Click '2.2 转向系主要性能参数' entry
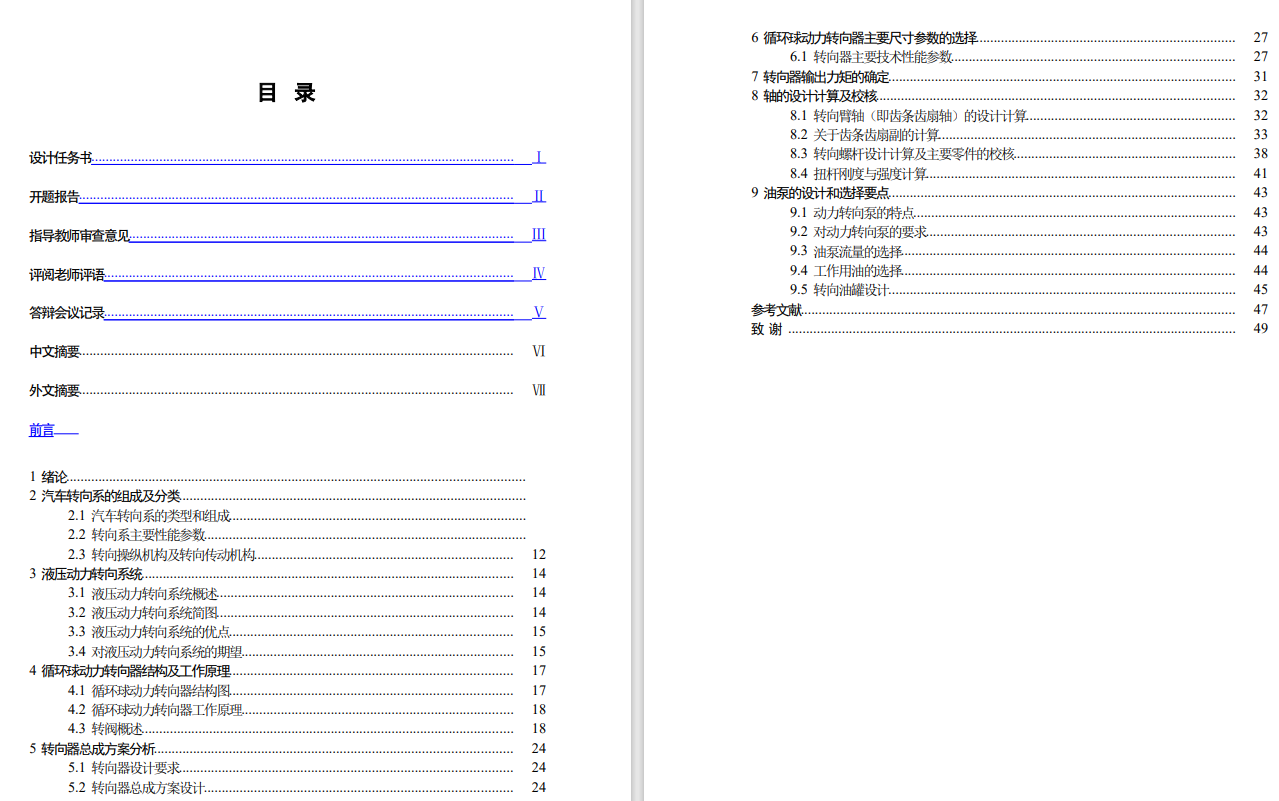 297,535
